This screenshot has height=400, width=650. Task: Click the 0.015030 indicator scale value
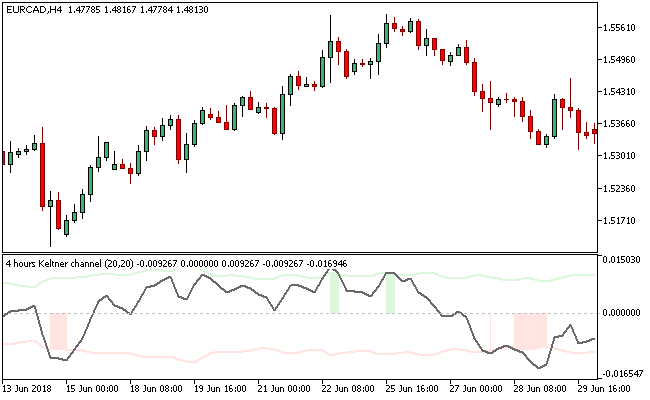[621, 259]
